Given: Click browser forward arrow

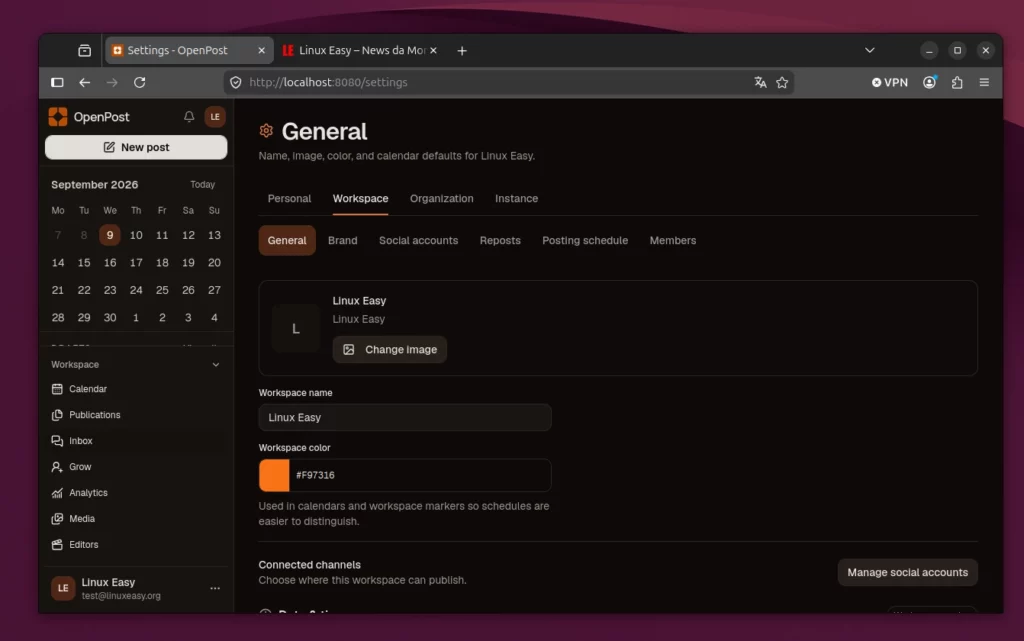Looking at the screenshot, I should pyautogui.click(x=112, y=82).
